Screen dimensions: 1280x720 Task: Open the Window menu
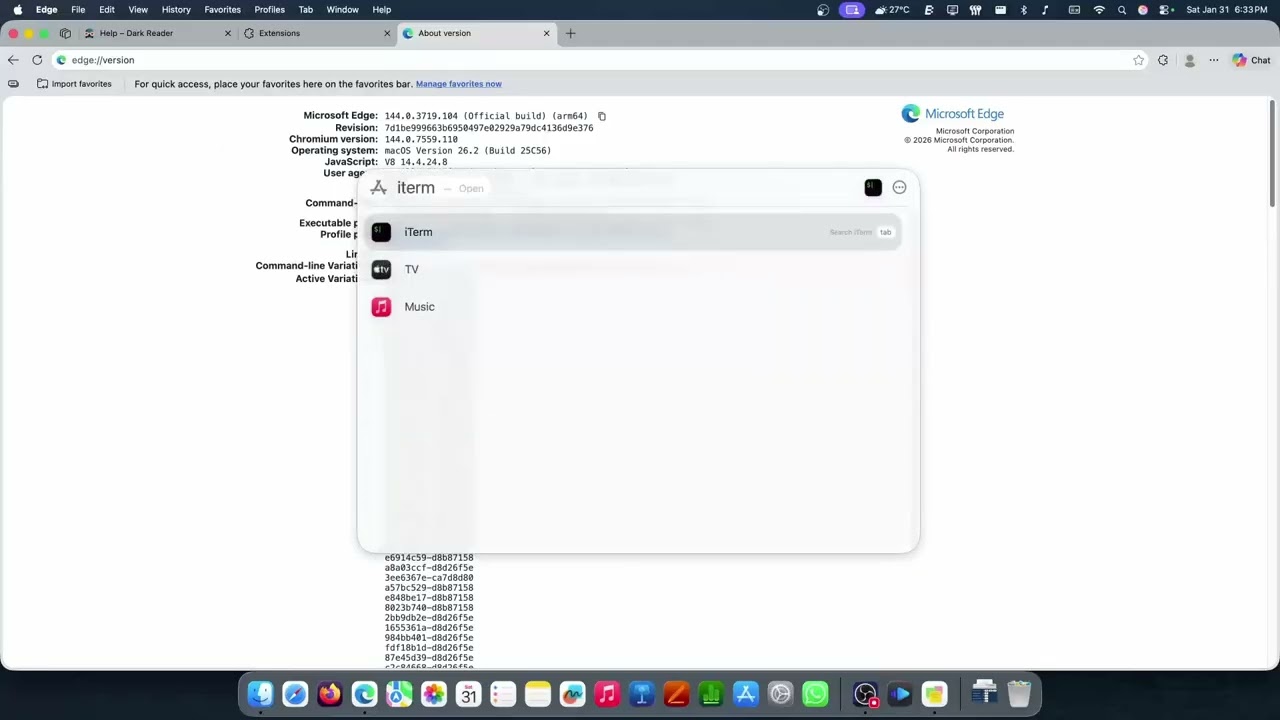pos(342,9)
